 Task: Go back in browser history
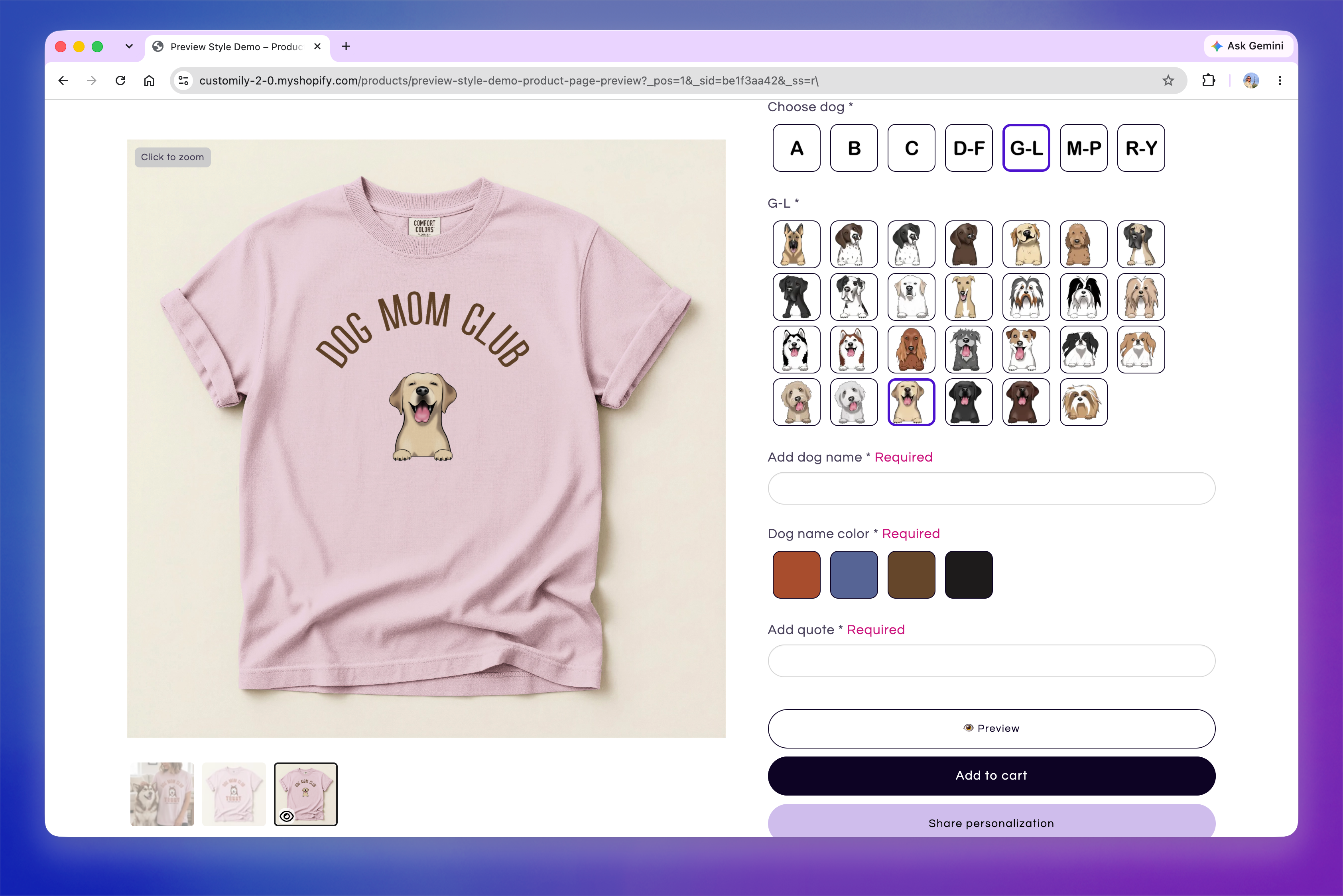63,81
